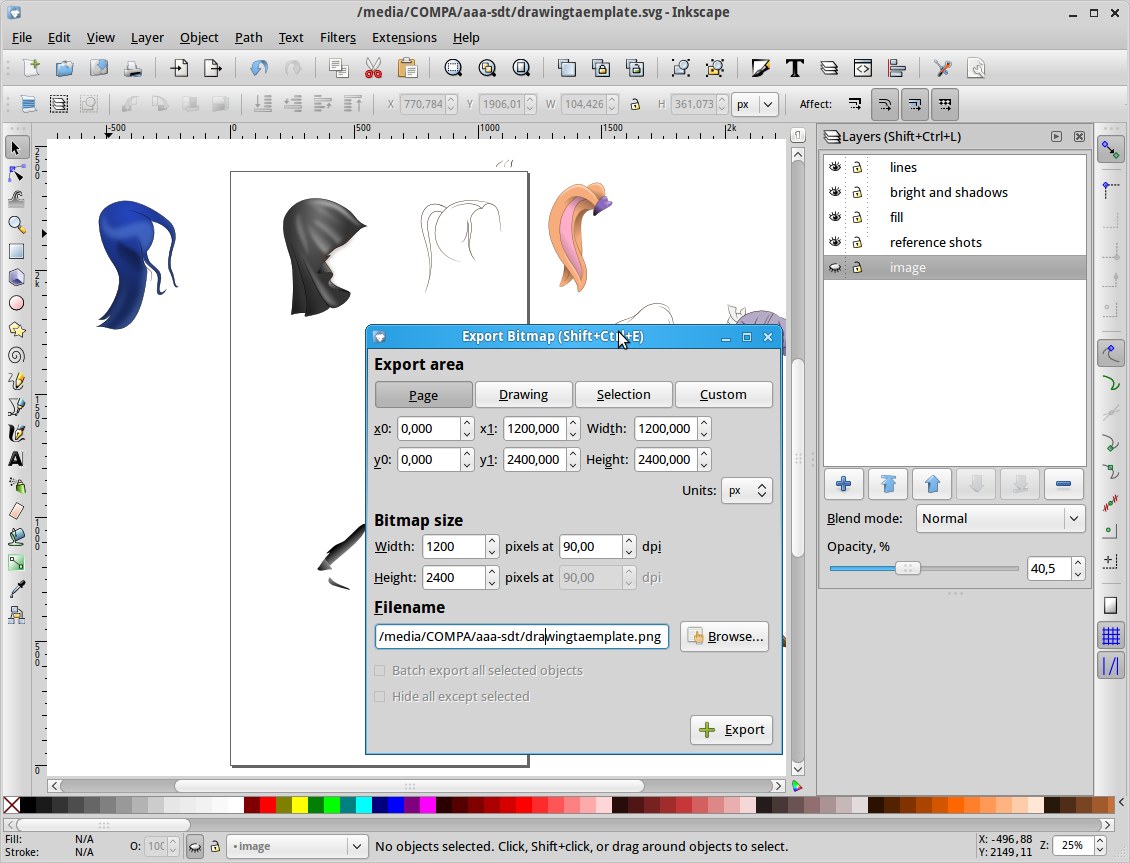
Task: Select the Zoom tool in toolbox
Action: tap(16, 225)
